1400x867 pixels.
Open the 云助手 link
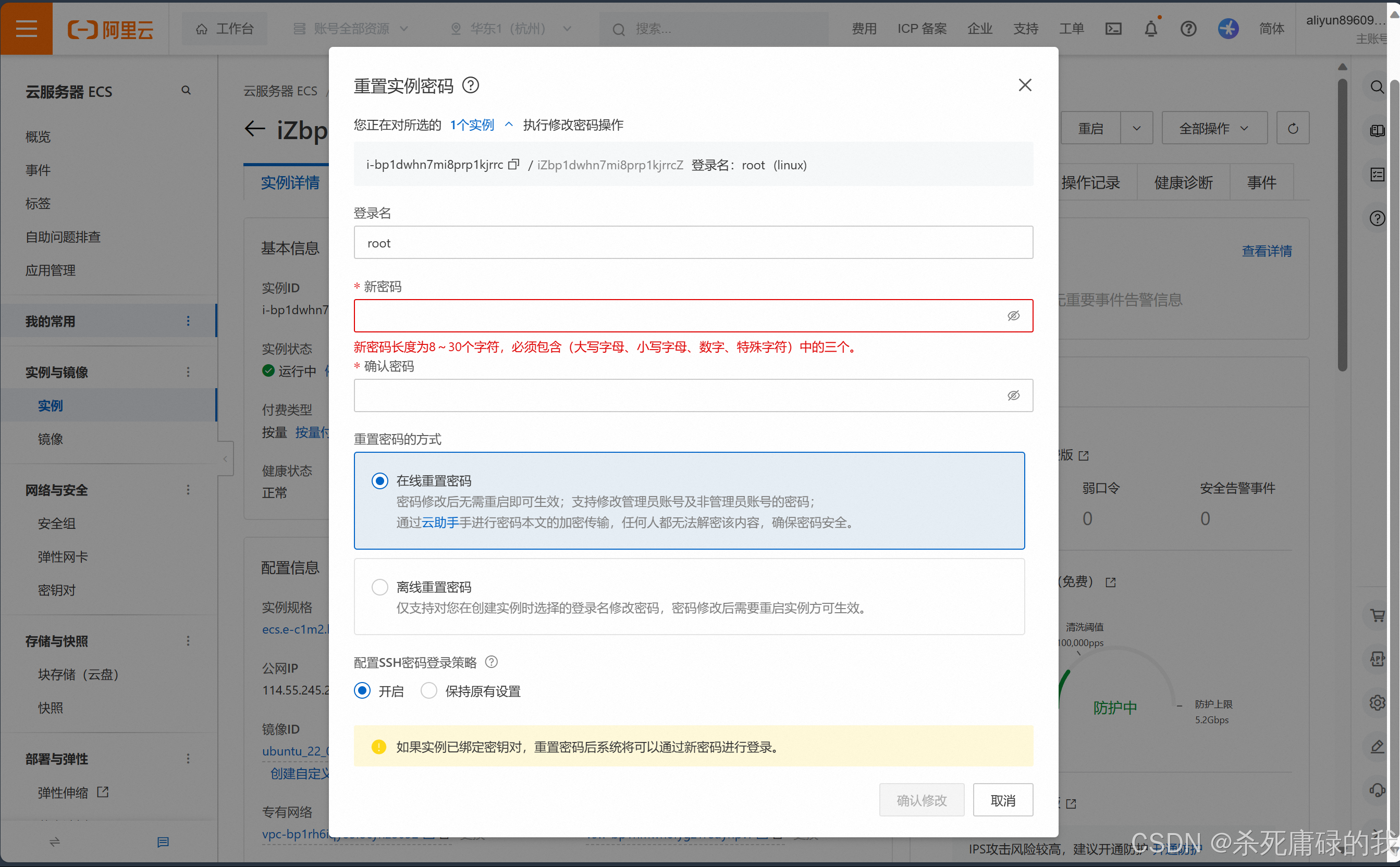pyautogui.click(x=440, y=523)
